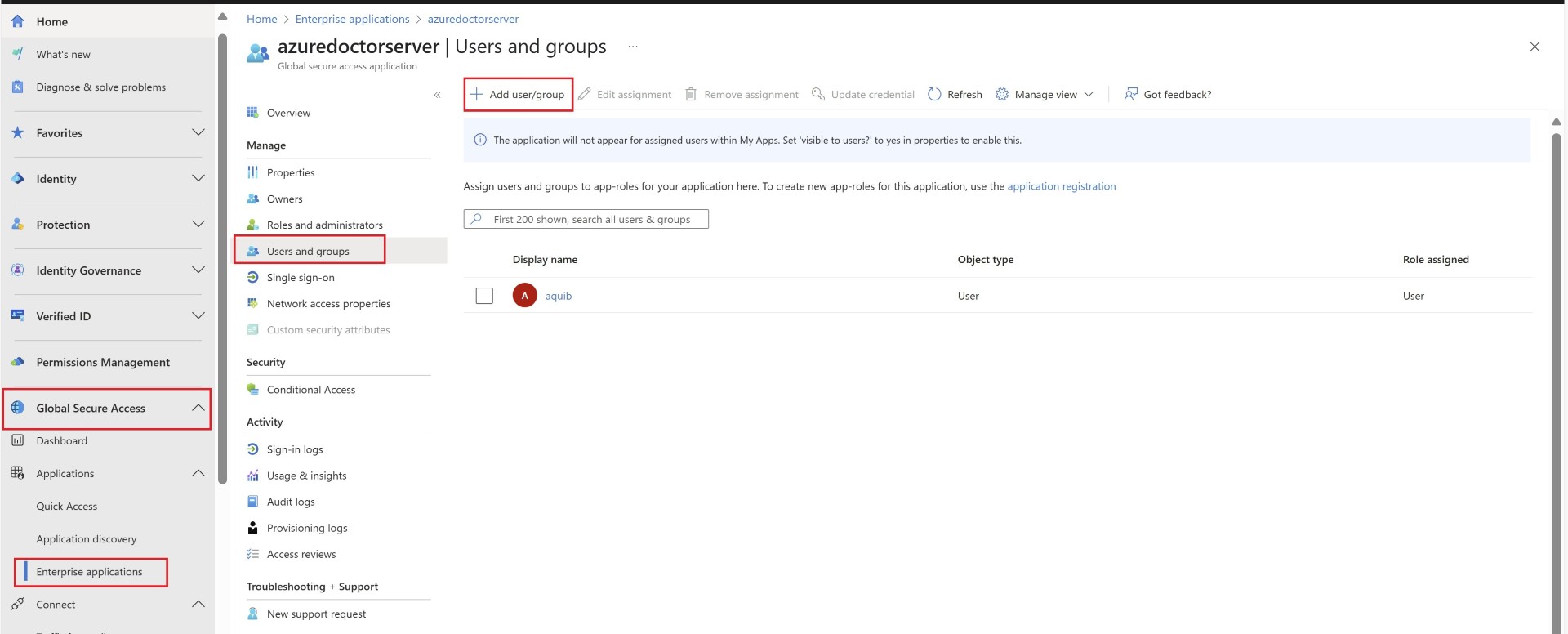The width and height of the screenshot is (1568, 634).
Task: Open the application registration link
Action: [x=1061, y=186]
